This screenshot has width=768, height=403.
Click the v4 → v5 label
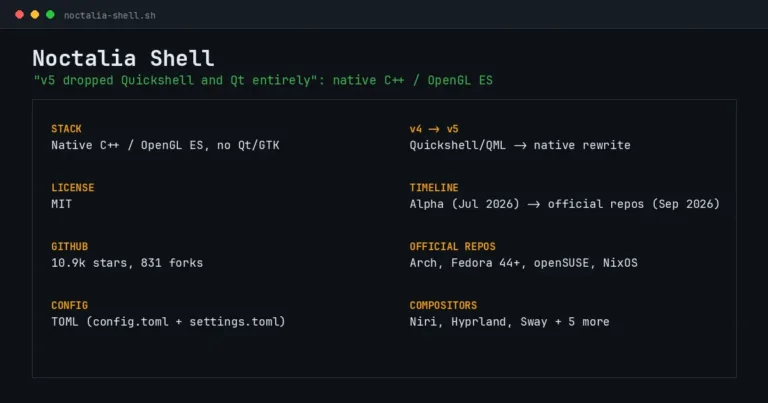click(x=434, y=129)
